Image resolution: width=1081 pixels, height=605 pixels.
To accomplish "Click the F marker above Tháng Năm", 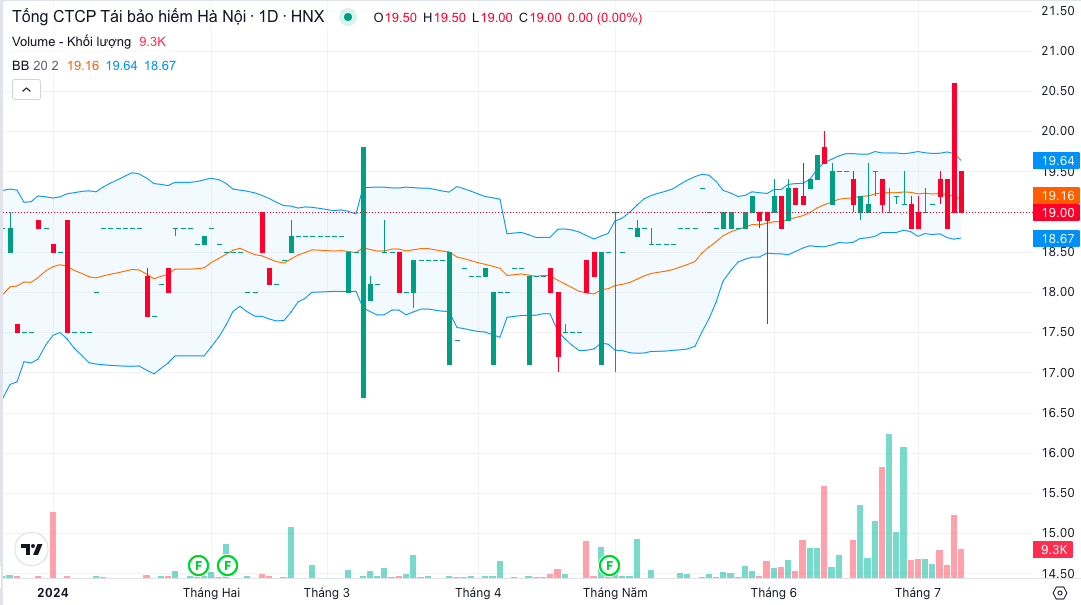I will tap(609, 566).
